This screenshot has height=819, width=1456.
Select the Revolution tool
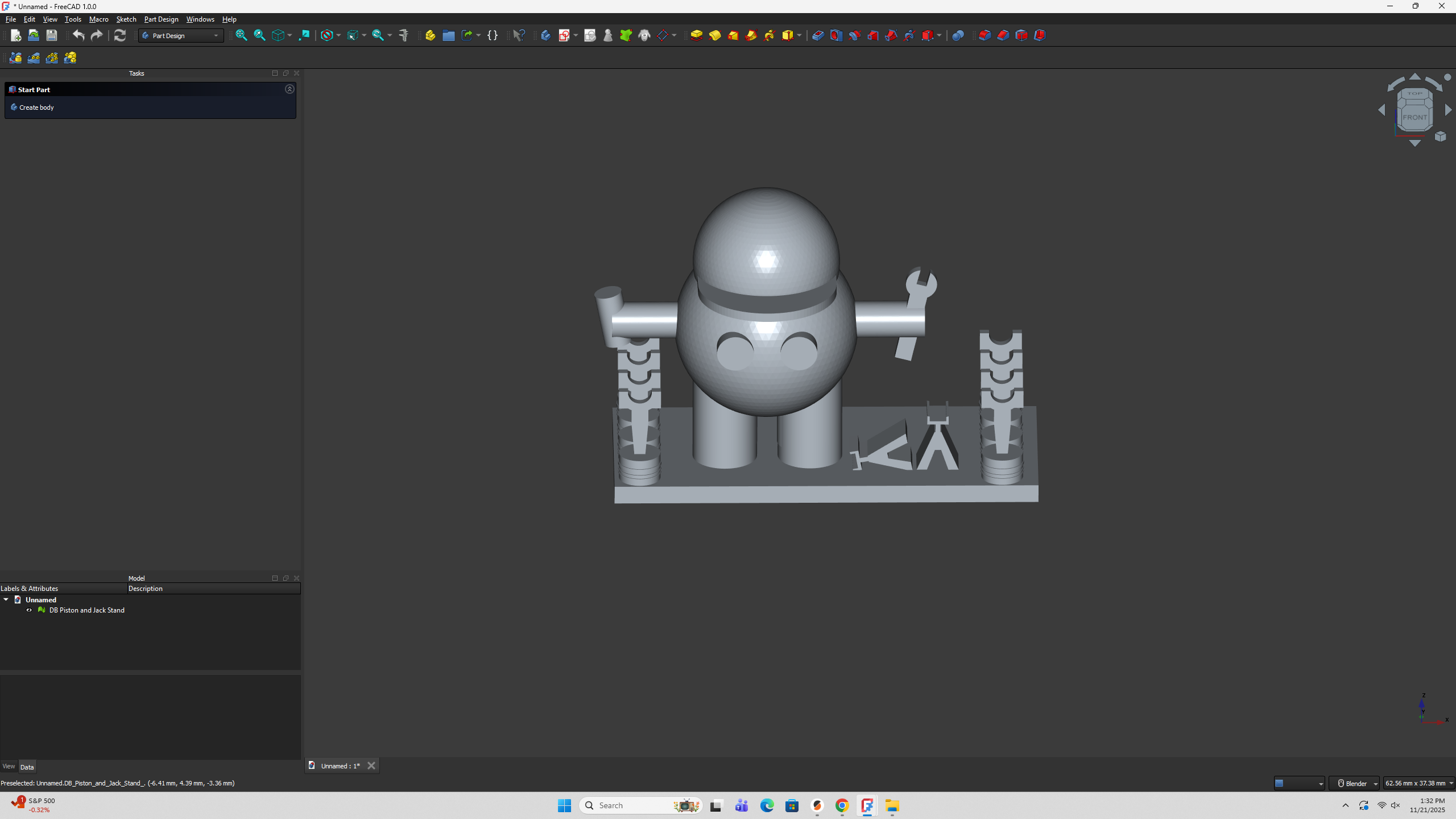[715, 35]
